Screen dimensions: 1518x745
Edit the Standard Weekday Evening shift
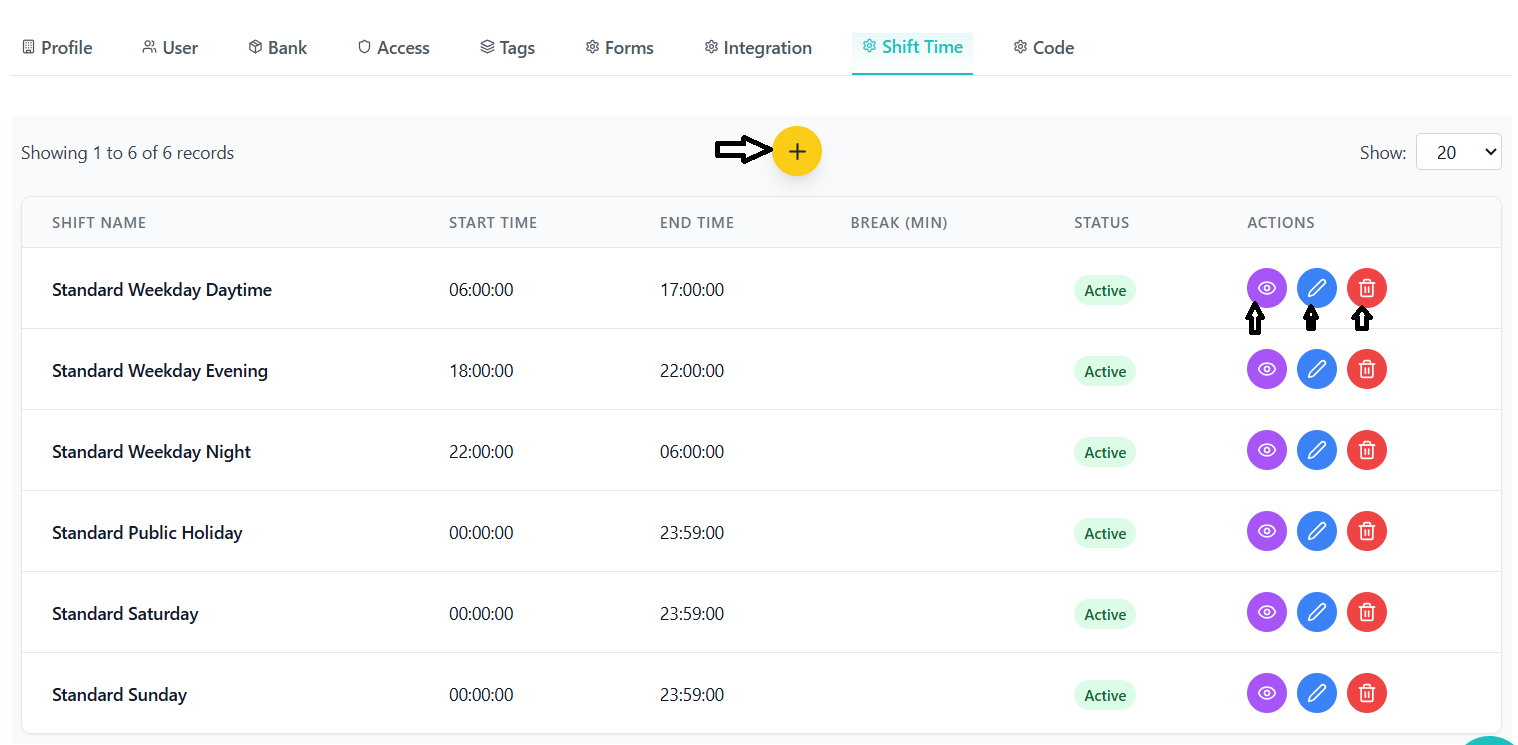tap(1316, 370)
